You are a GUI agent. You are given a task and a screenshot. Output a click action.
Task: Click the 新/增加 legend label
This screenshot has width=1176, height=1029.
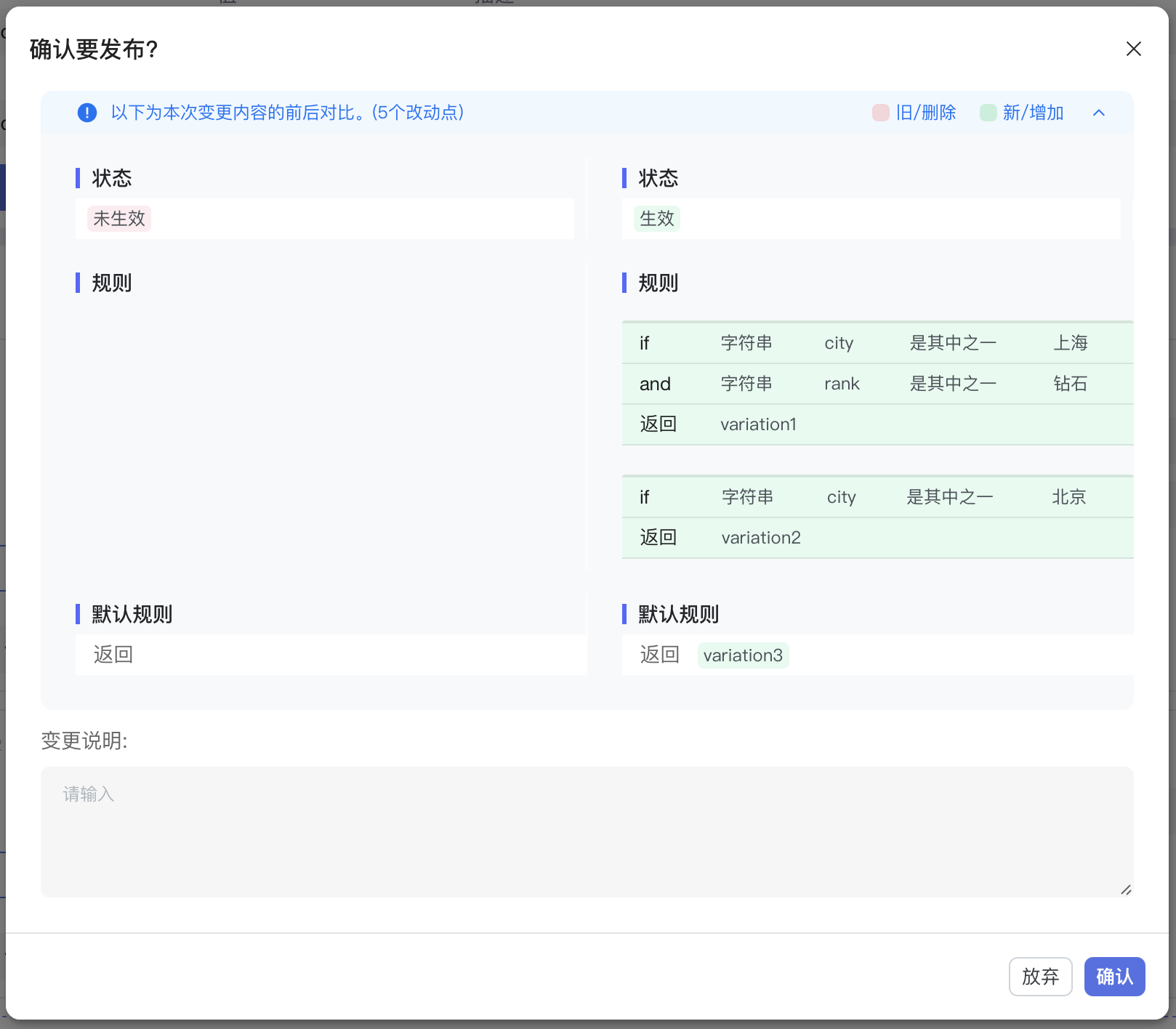tap(1033, 113)
